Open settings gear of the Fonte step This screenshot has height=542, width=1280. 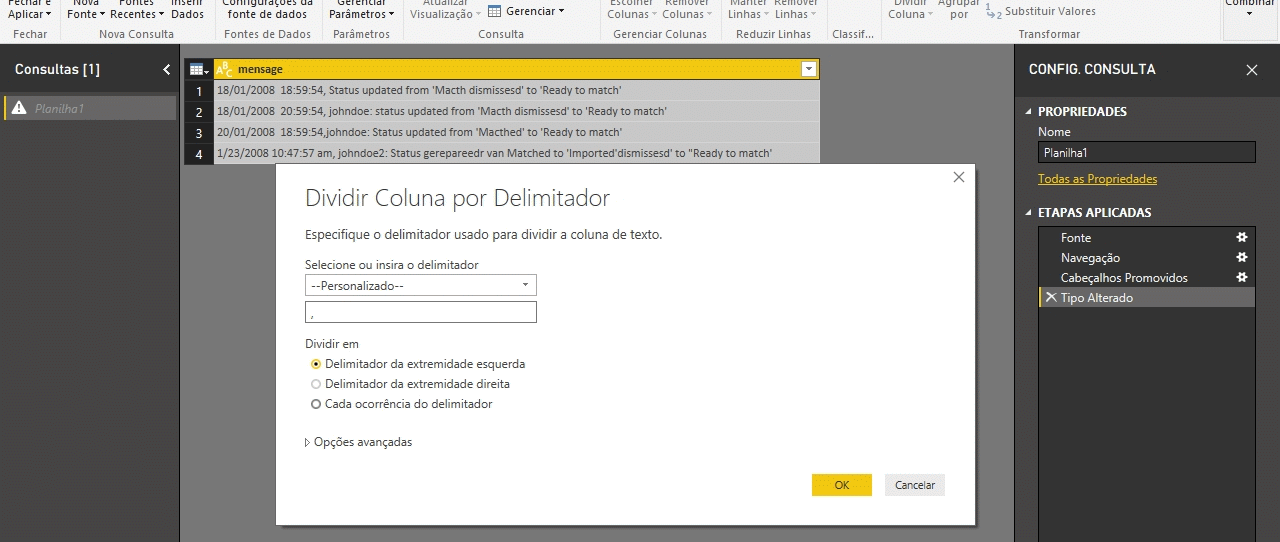1242,237
